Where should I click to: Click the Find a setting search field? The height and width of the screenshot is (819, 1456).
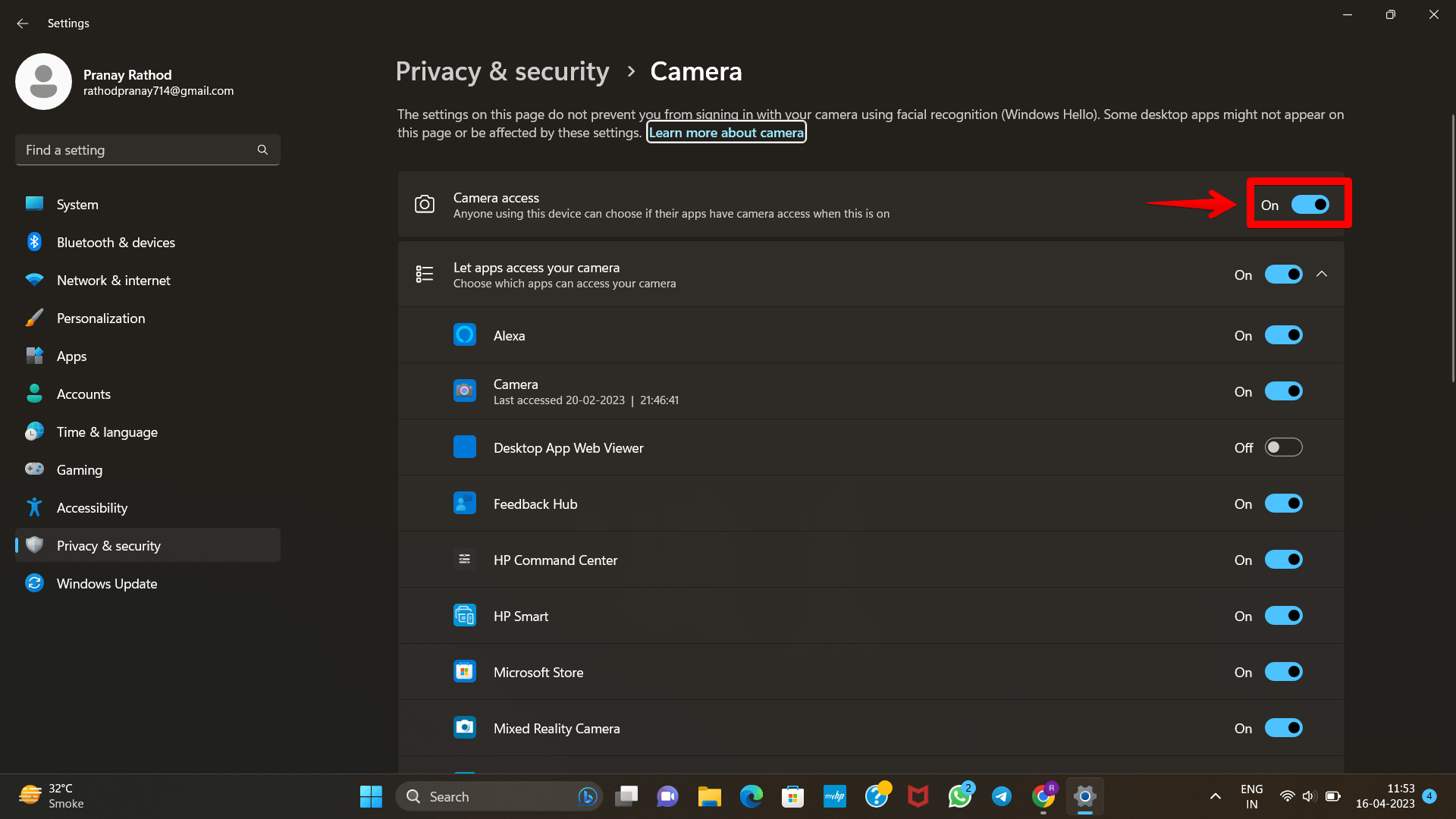136,150
